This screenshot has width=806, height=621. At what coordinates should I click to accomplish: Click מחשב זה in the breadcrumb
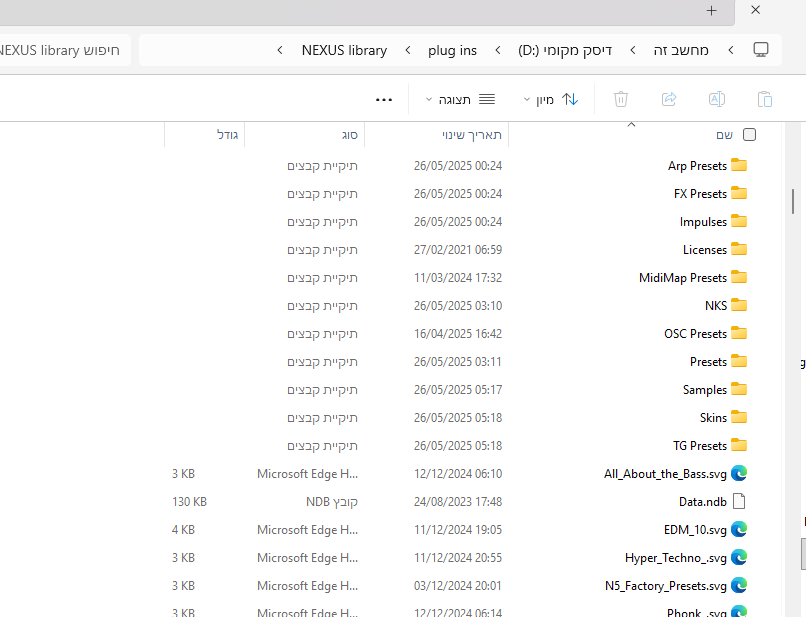click(x=681, y=50)
